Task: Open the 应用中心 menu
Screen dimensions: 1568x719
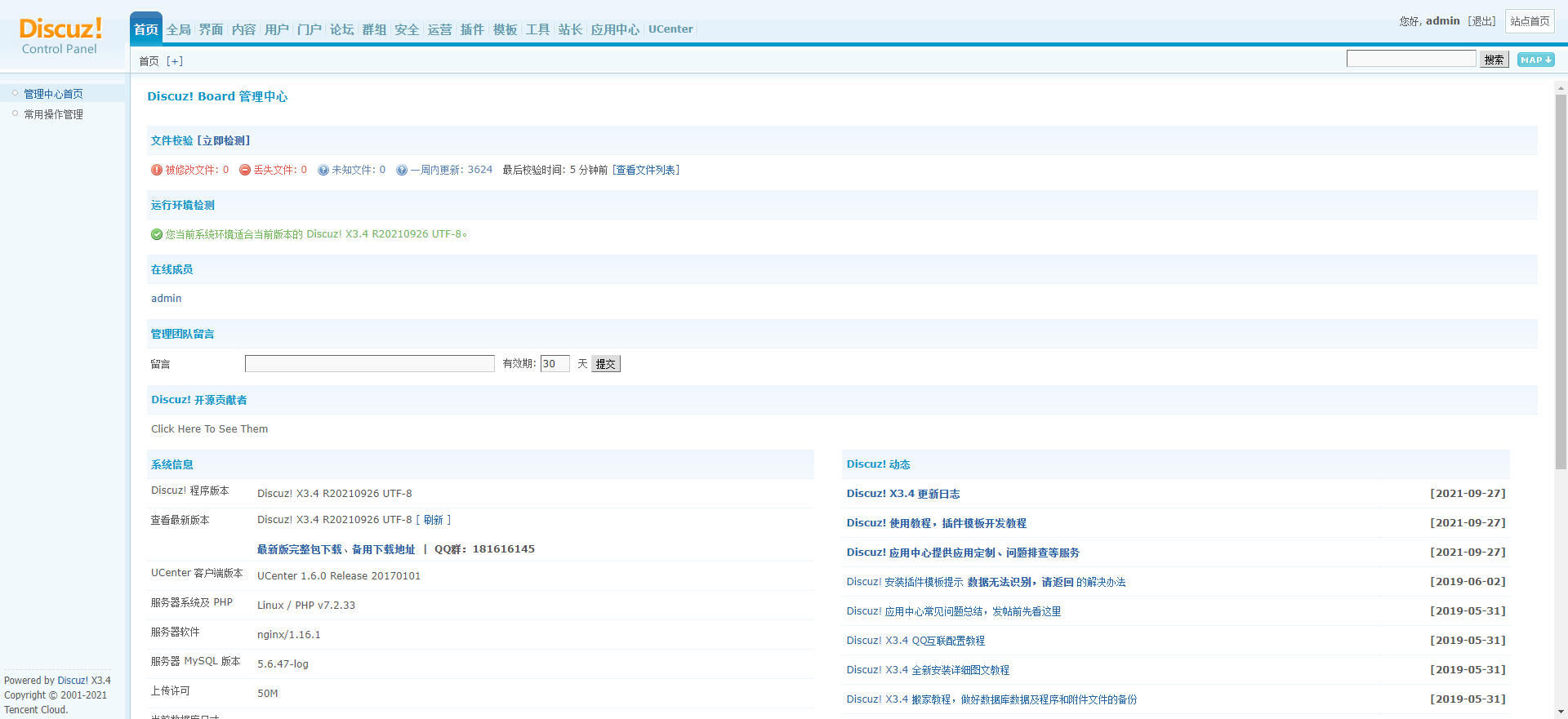Action: click(616, 29)
